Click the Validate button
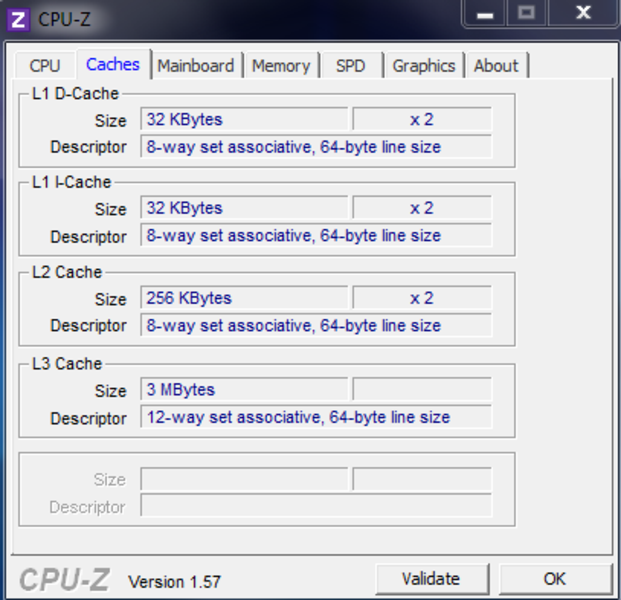Screen dimensions: 621x600 pyautogui.click(x=432, y=579)
